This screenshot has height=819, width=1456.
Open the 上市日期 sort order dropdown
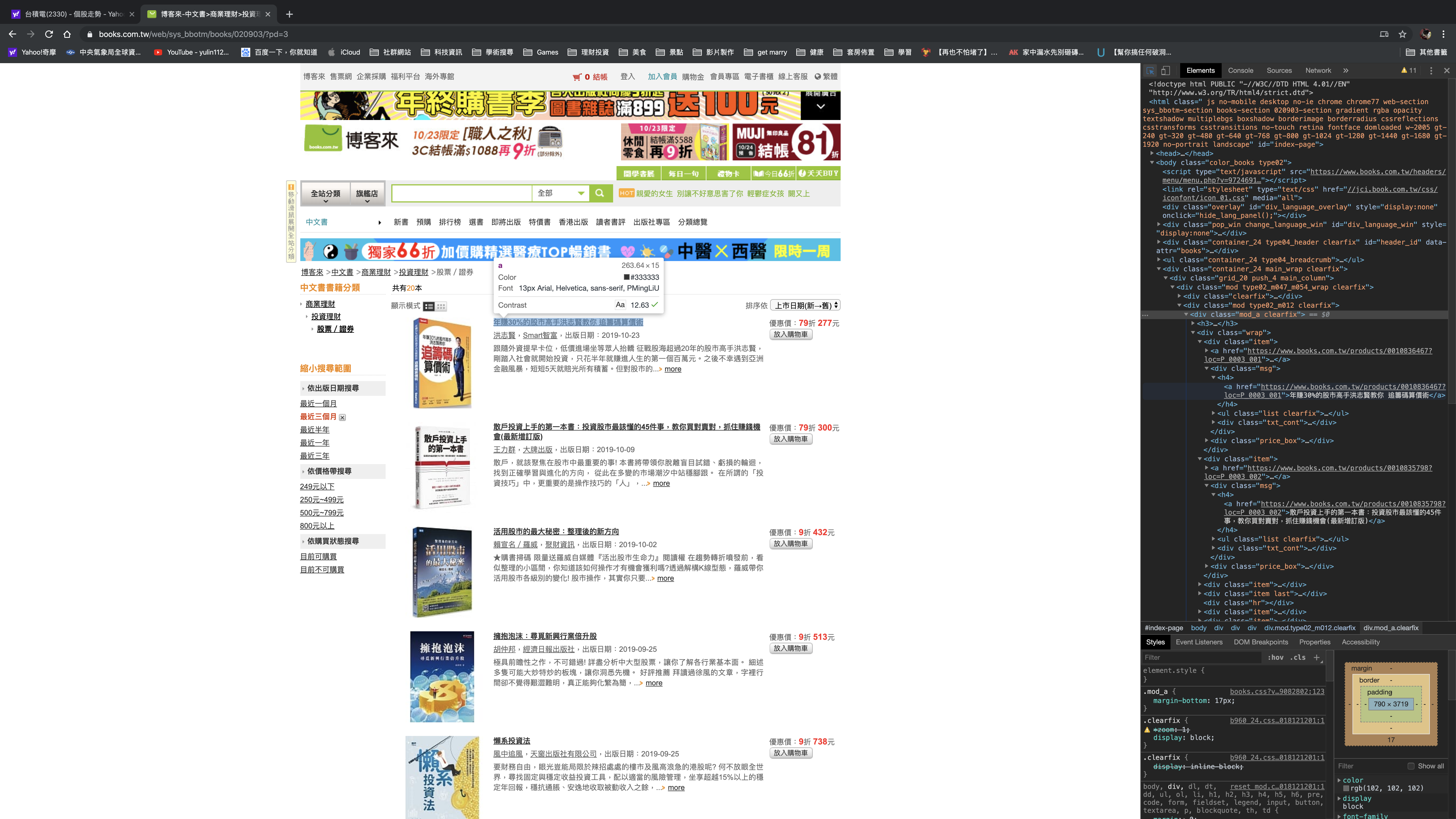tap(805, 305)
